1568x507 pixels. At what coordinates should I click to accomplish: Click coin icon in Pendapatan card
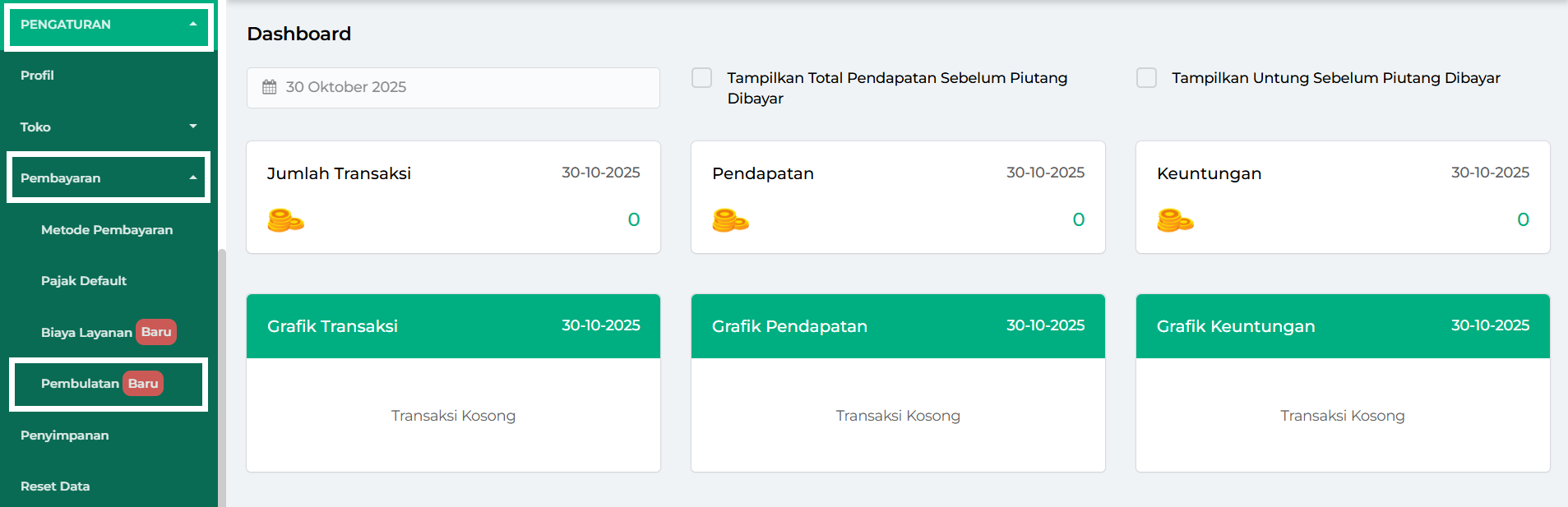point(730,220)
